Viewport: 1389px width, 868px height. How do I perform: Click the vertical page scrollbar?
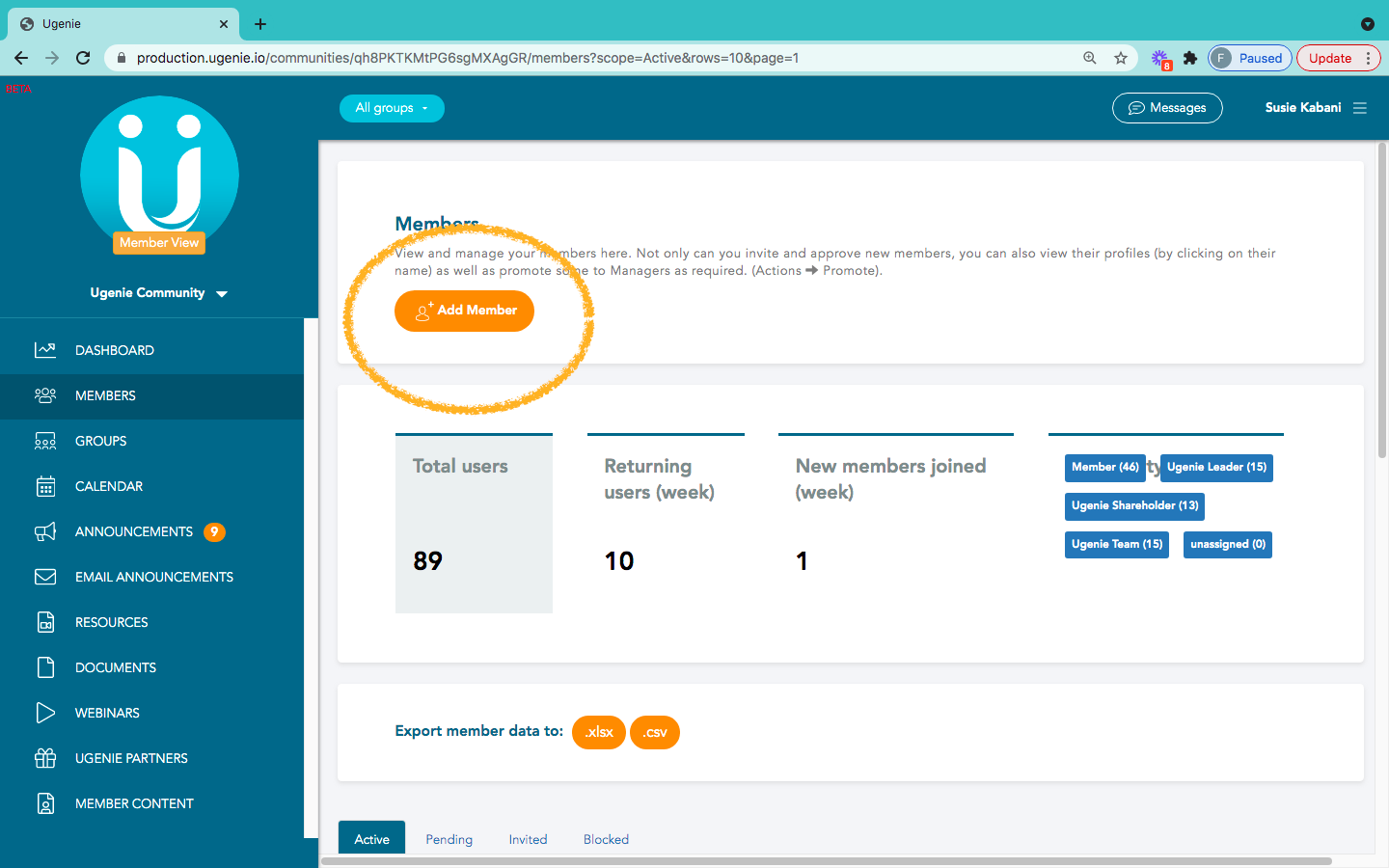[x=1382, y=299]
